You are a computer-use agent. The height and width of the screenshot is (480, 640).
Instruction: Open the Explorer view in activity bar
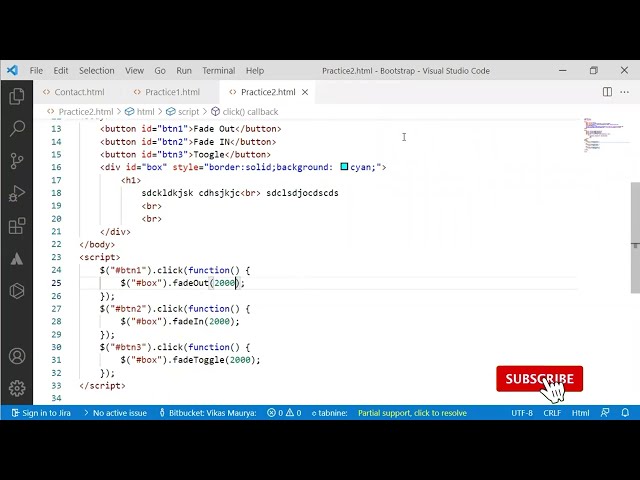(17, 96)
